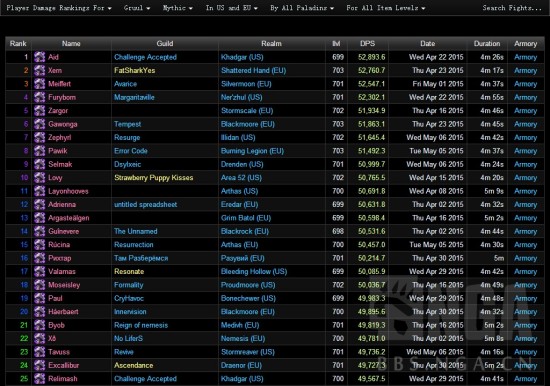This screenshot has height=386, width=550.
Task: Click the paladin icon beside Layonhooves
Action: (40, 191)
